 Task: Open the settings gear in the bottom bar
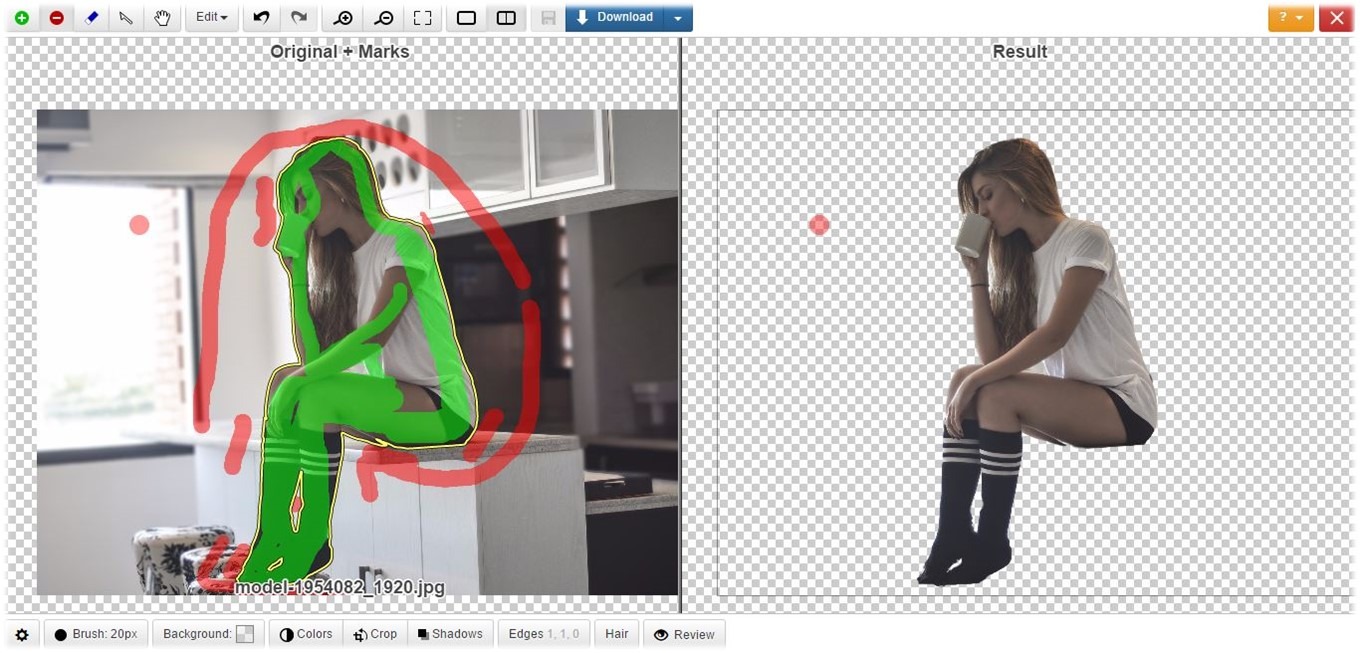tap(22, 634)
